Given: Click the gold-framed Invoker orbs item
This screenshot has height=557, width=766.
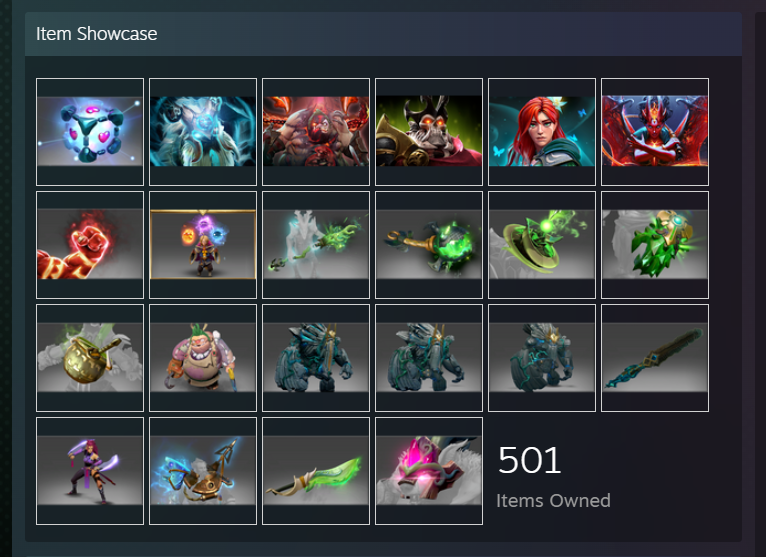Looking at the screenshot, I should pyautogui.click(x=203, y=245).
